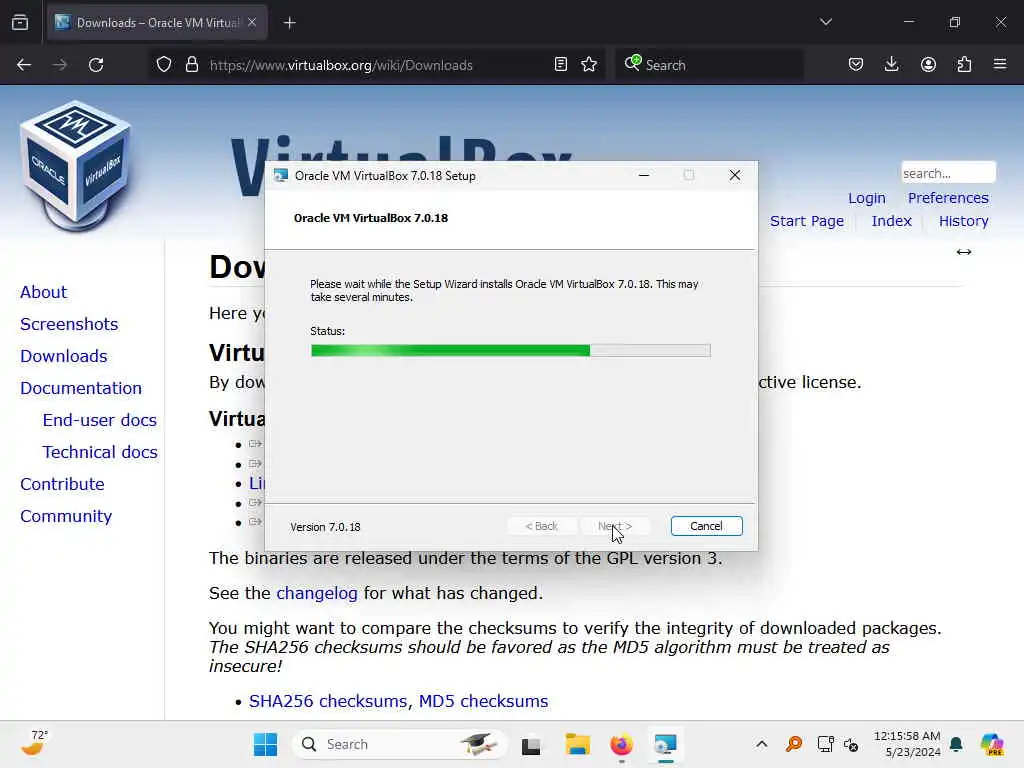Open the tracking protection shield icon
This screenshot has height=768, width=1024.
coord(164,65)
